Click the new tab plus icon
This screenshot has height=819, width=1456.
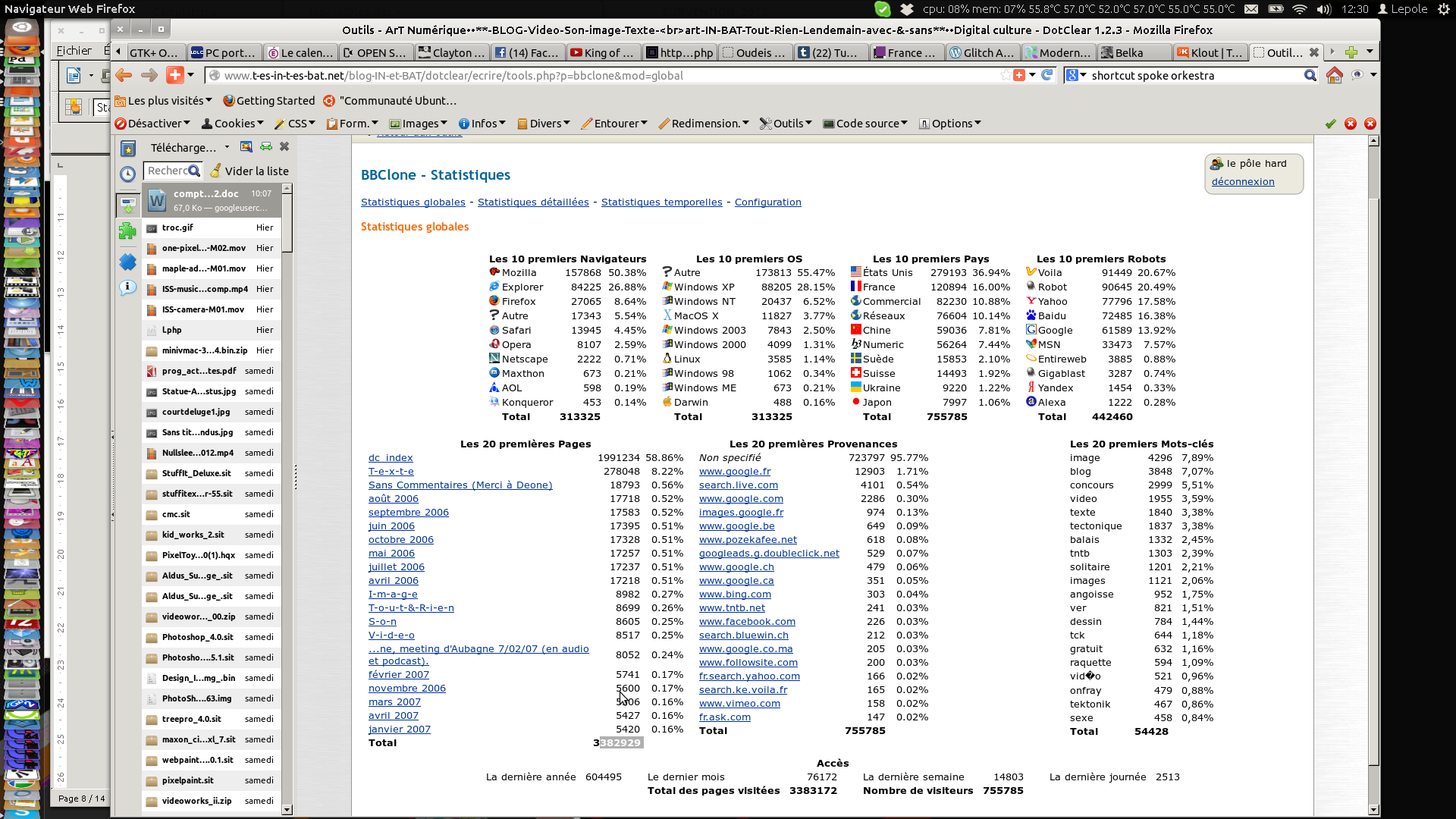tap(1351, 52)
